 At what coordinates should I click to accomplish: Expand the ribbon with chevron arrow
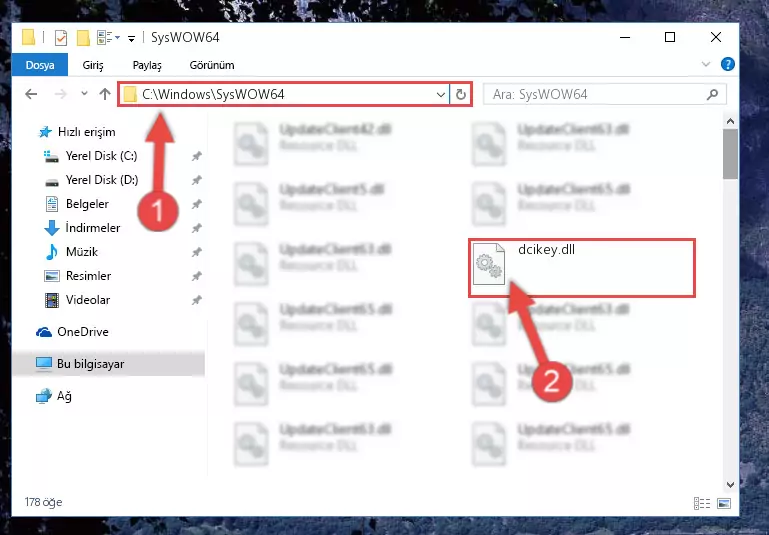click(x=706, y=64)
